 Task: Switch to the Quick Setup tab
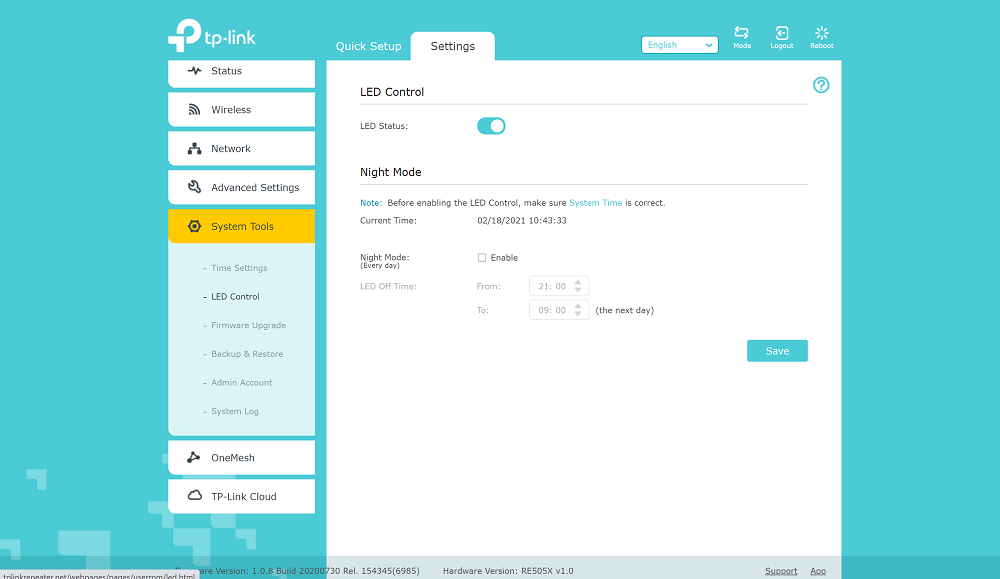369,46
